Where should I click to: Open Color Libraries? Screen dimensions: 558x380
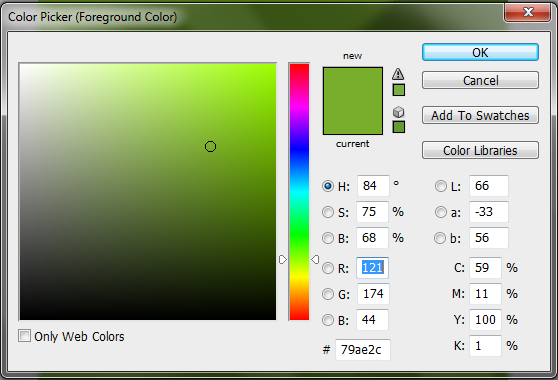(480, 150)
